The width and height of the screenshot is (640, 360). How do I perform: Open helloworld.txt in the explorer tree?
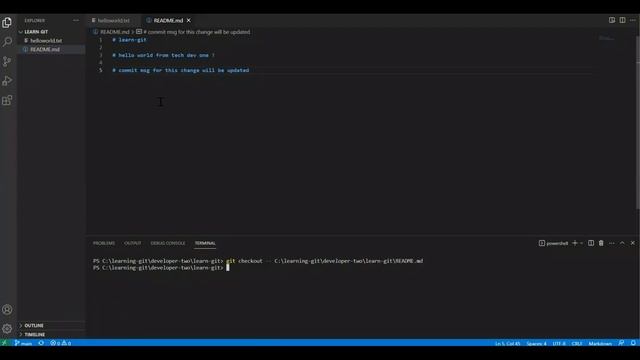tap(46, 40)
